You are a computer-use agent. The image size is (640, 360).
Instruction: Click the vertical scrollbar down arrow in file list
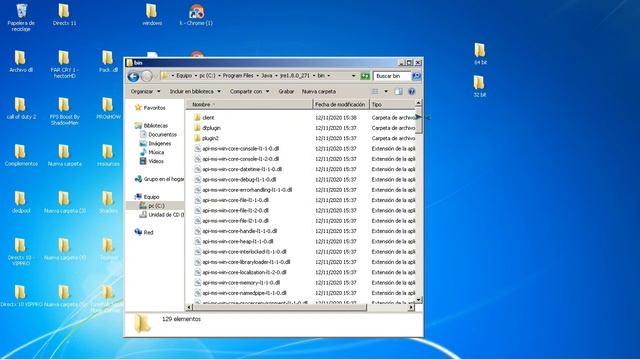(418, 300)
